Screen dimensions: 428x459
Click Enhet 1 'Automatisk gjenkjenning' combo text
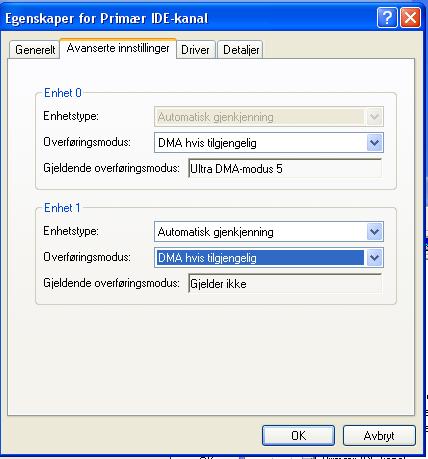point(216,232)
